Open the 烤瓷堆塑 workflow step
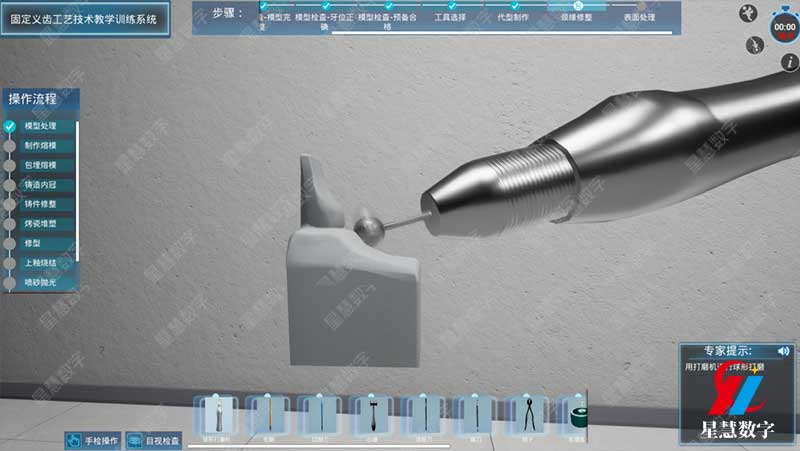Viewport: 800px width, 451px height. pyautogui.click(x=40, y=223)
